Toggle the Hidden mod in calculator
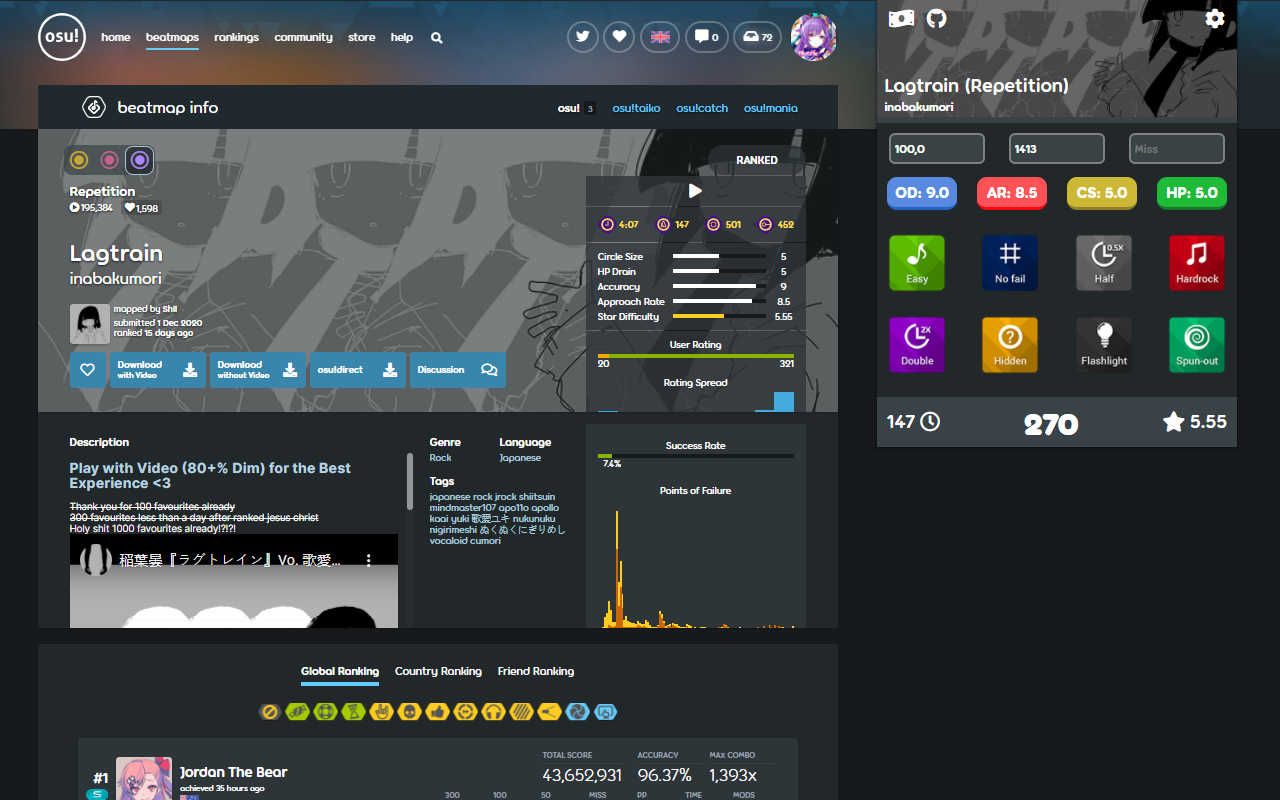This screenshot has height=800, width=1280. [1010, 345]
